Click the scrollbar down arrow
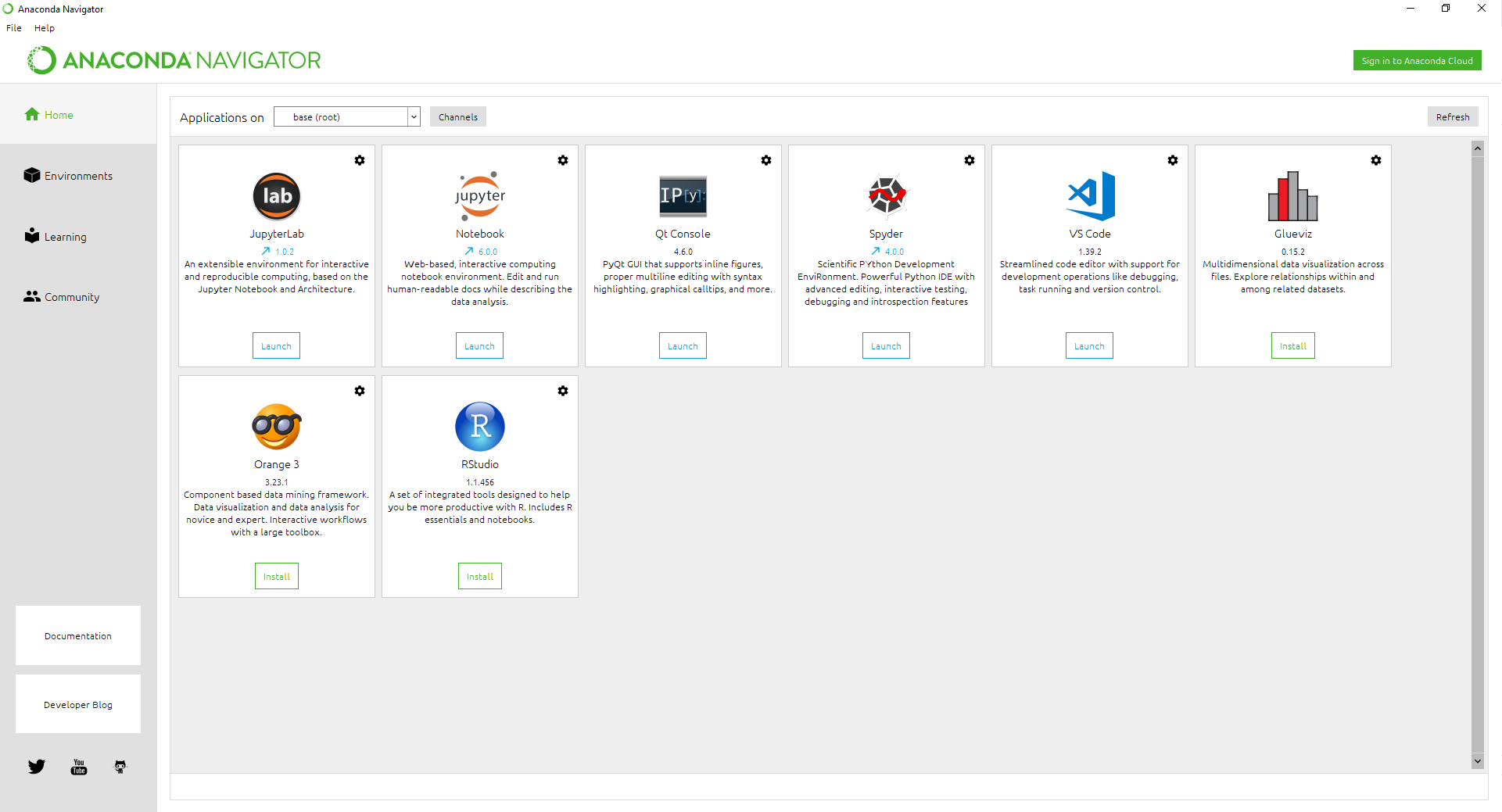The height and width of the screenshot is (812, 1502). pyautogui.click(x=1478, y=761)
